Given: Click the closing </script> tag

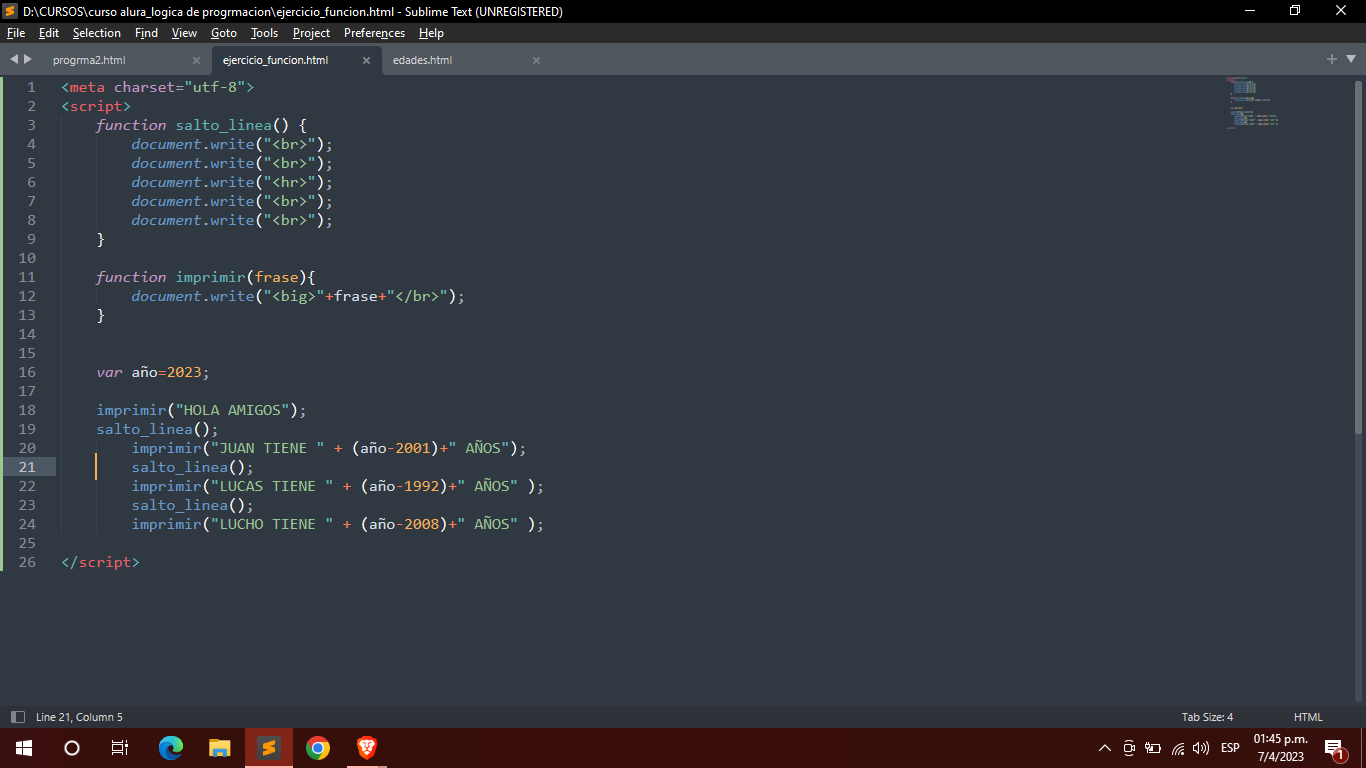Looking at the screenshot, I should coord(100,562).
